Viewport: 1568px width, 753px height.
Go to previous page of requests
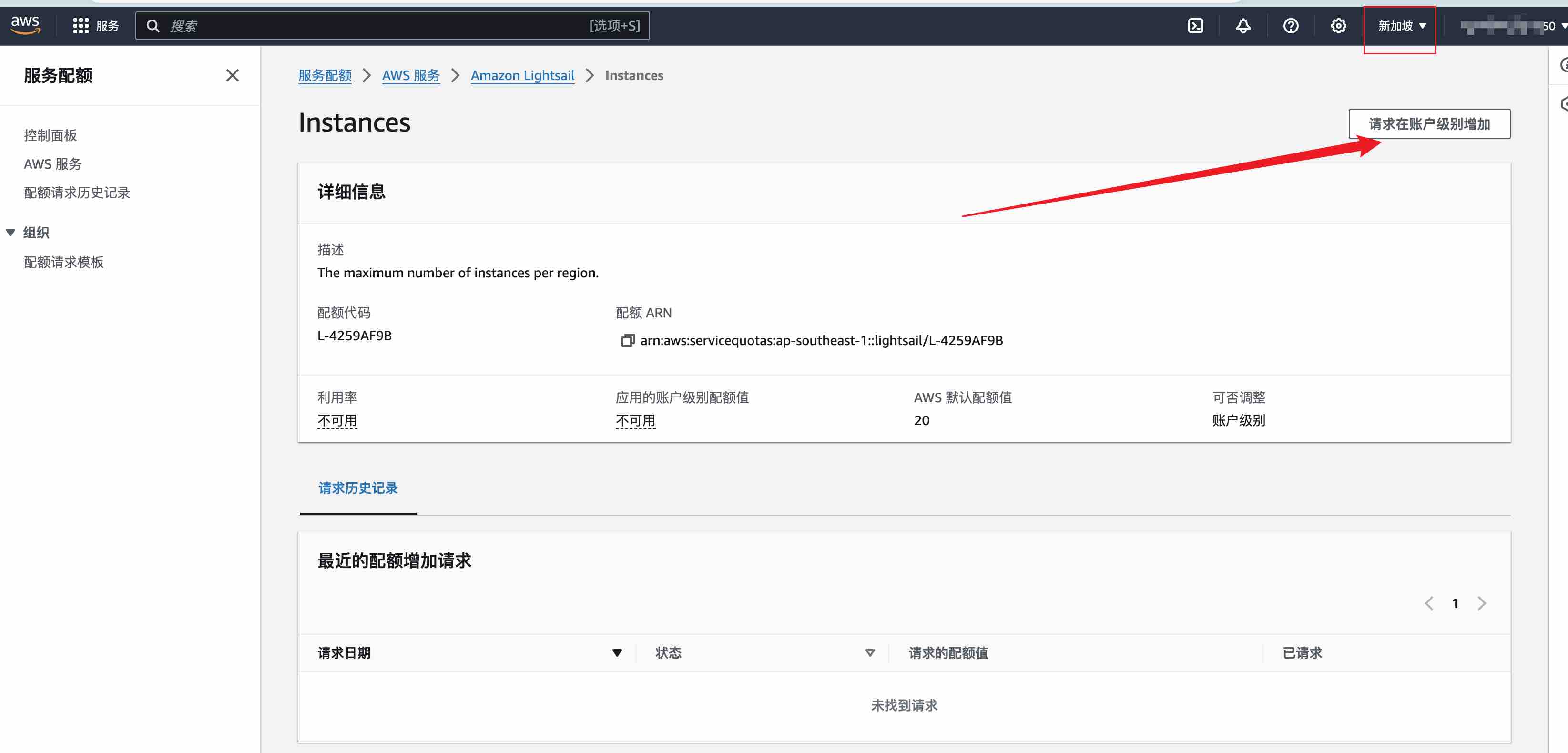pos(1429,603)
